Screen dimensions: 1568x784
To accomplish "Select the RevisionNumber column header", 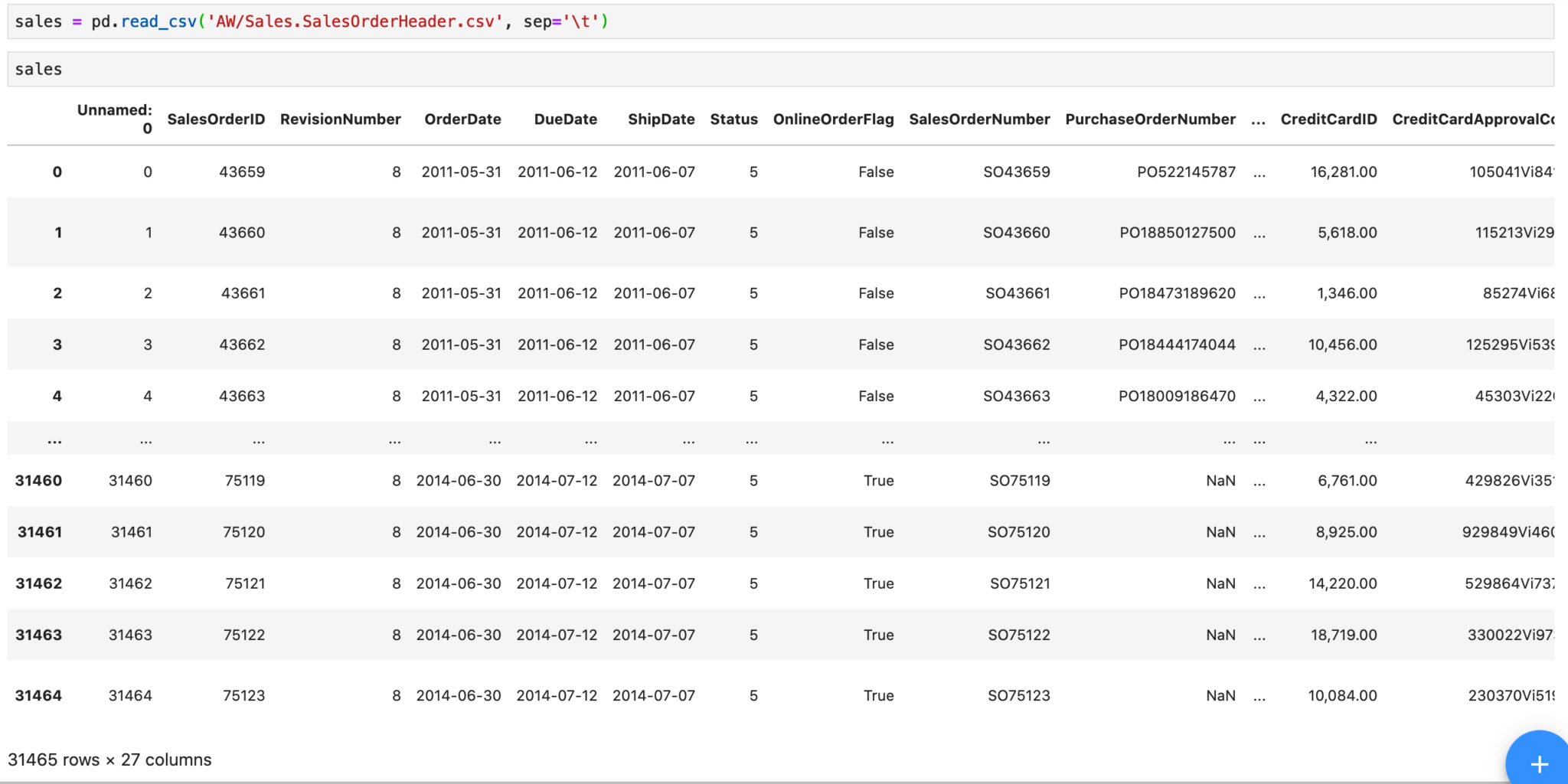I will 340,119.
